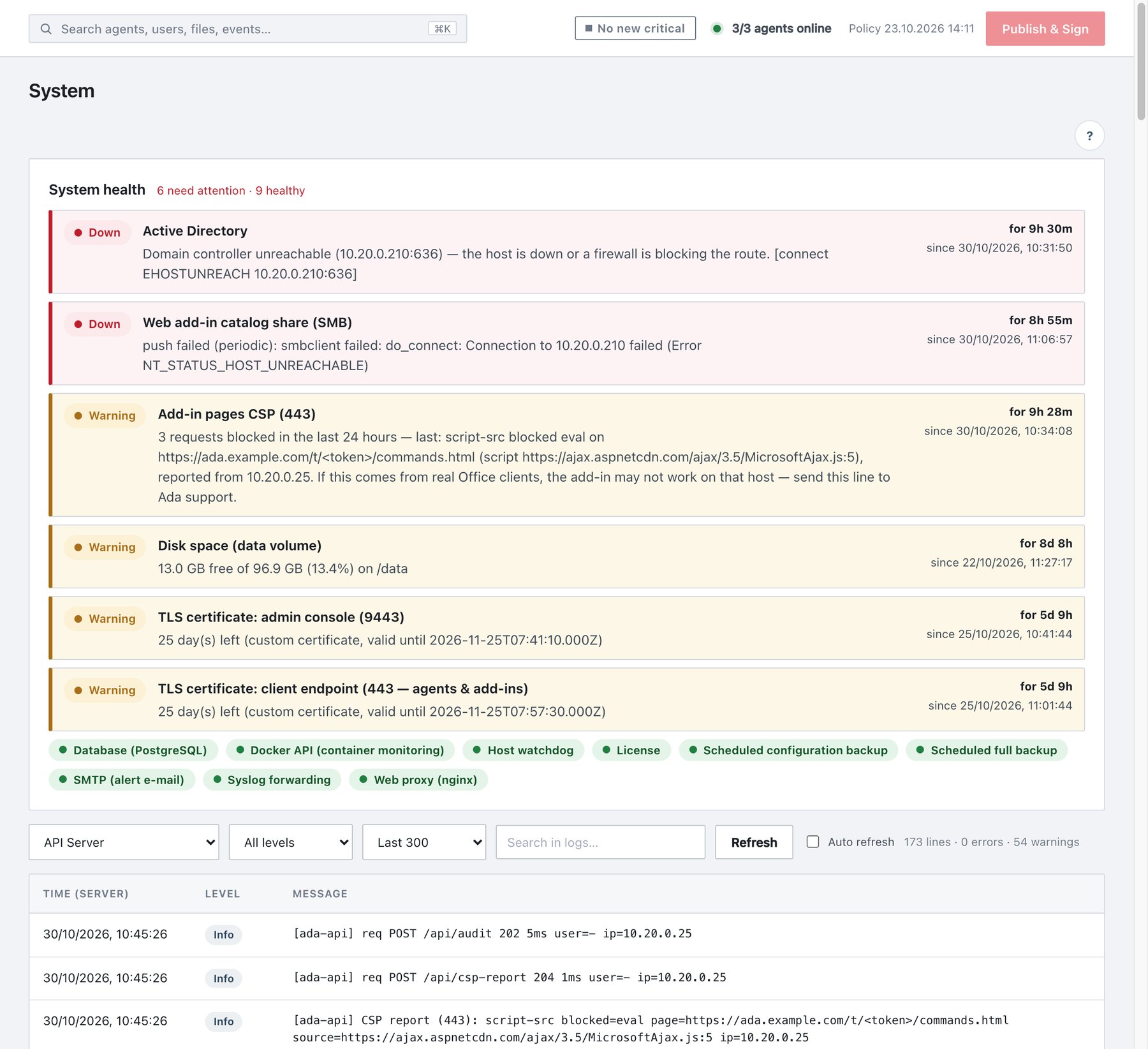Click the Refresh logs button
Image resolution: width=1148 pixels, height=1049 pixels.
[754, 842]
